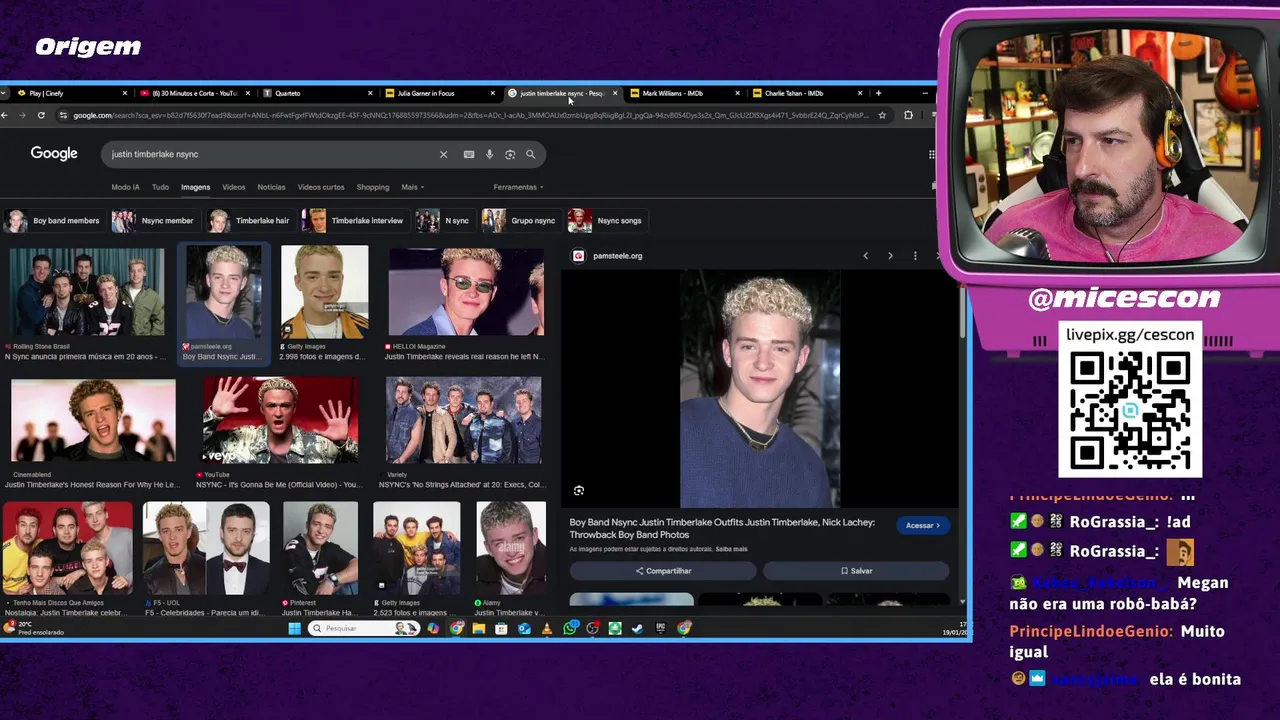Open the Saiba mais link
The width and height of the screenshot is (1280, 720).
pyautogui.click(x=731, y=549)
